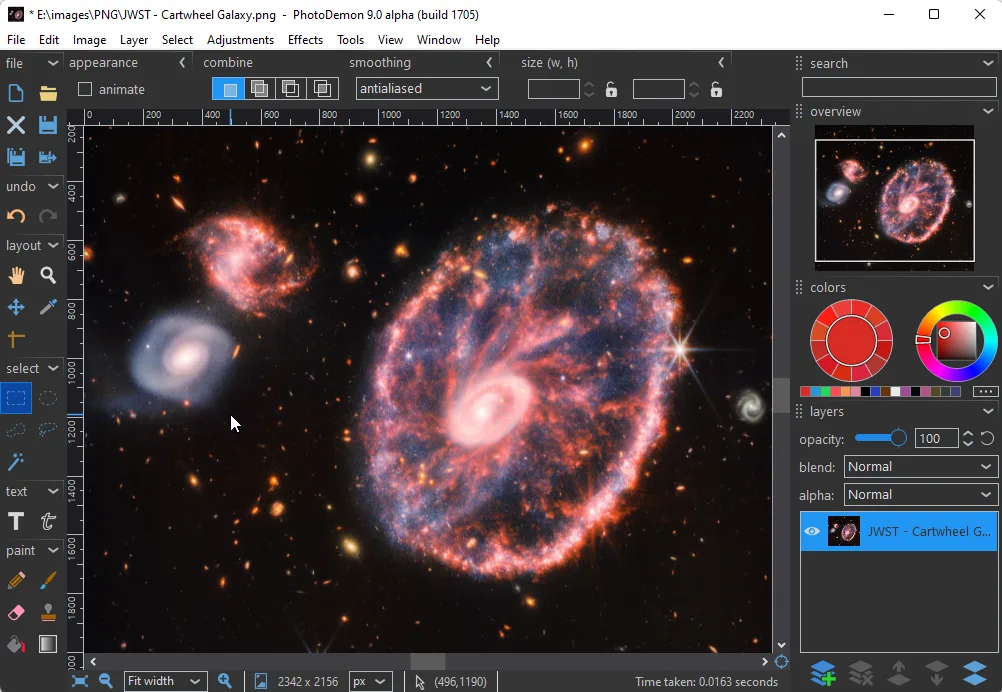Screen dimensions: 1002x692
Task: Click the layer opacity slider
Action: [x=880, y=439]
